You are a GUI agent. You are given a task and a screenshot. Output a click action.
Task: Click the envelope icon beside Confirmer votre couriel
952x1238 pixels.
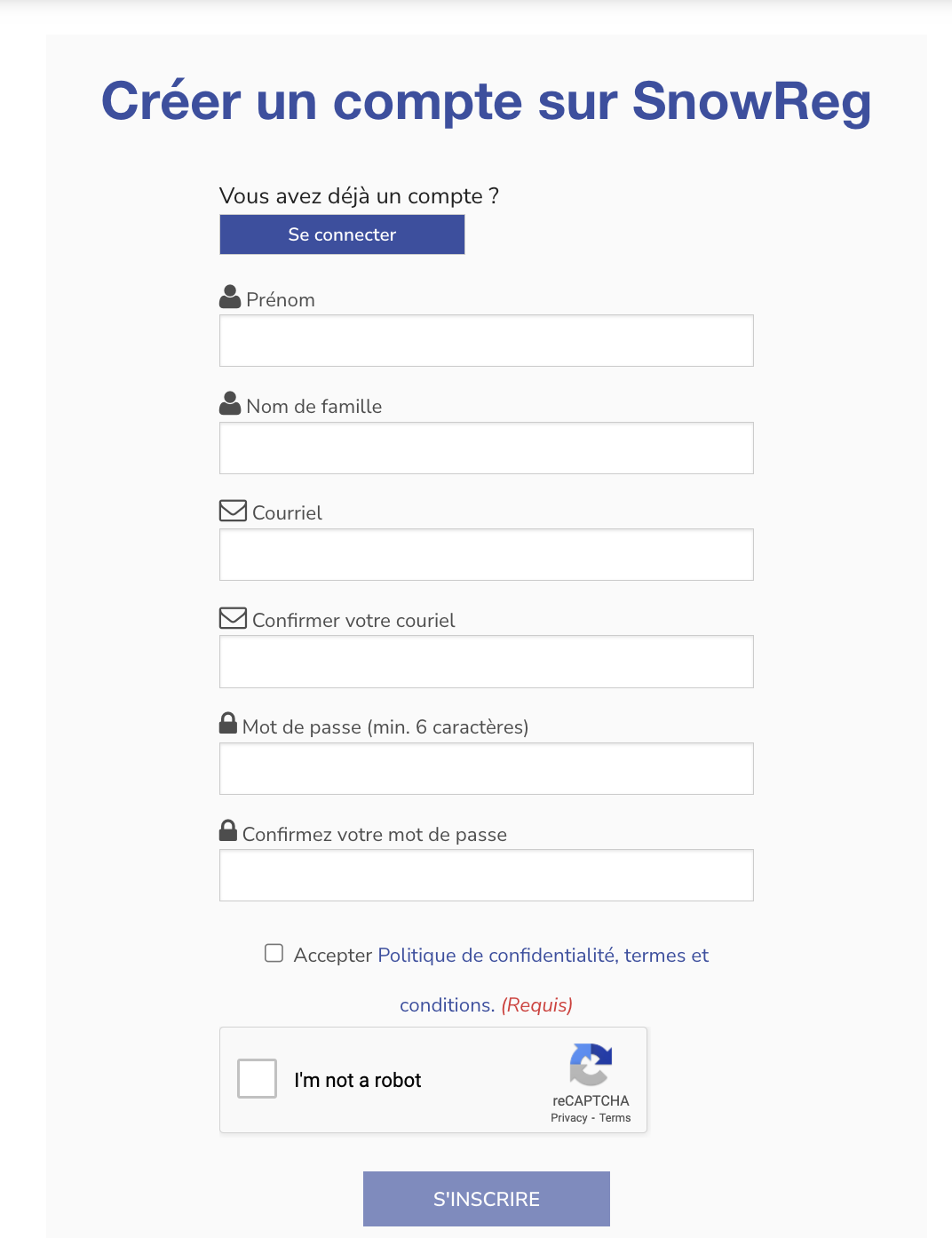point(233,618)
